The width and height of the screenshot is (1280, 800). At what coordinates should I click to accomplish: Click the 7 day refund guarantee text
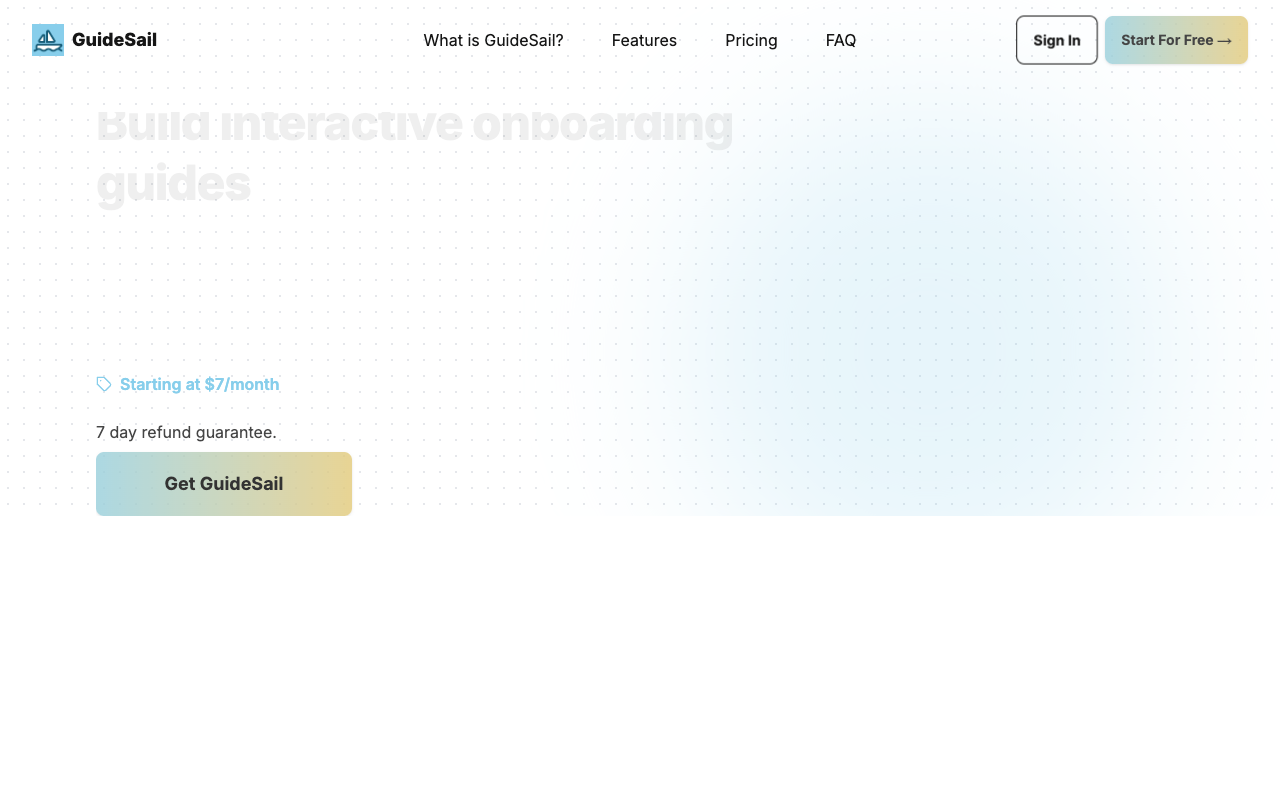(x=186, y=432)
